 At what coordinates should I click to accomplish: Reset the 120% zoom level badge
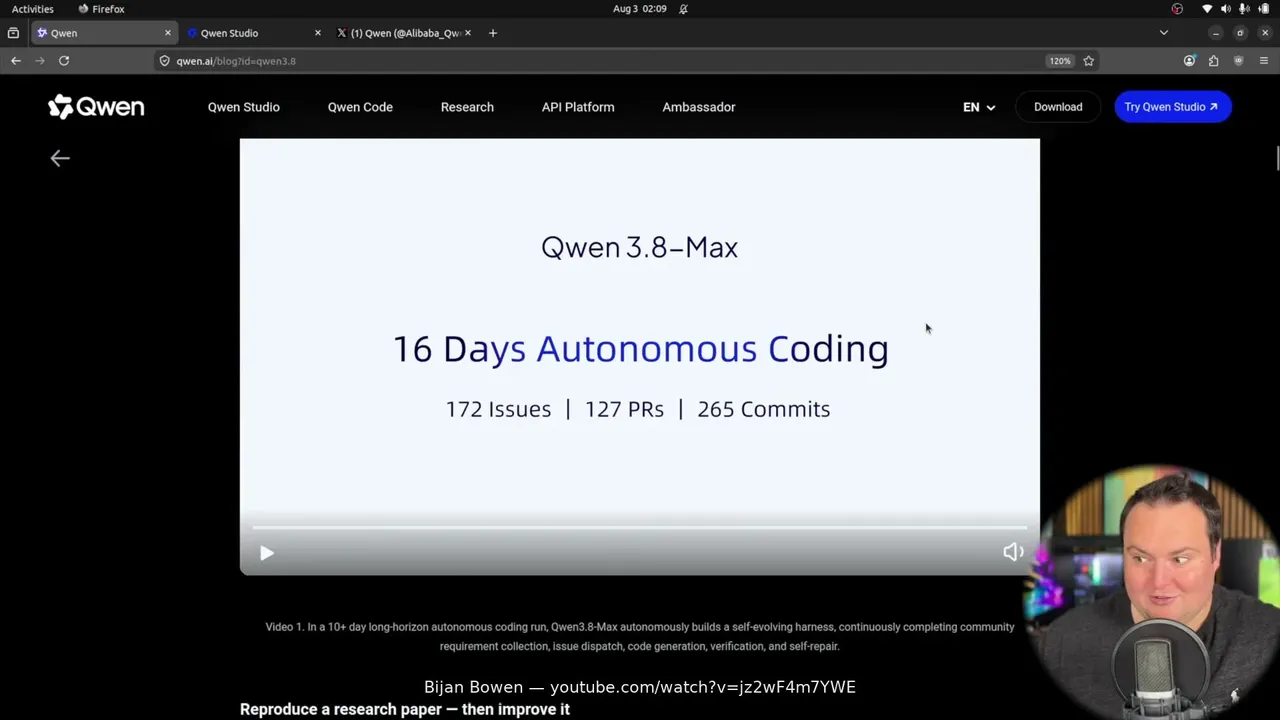click(1060, 61)
